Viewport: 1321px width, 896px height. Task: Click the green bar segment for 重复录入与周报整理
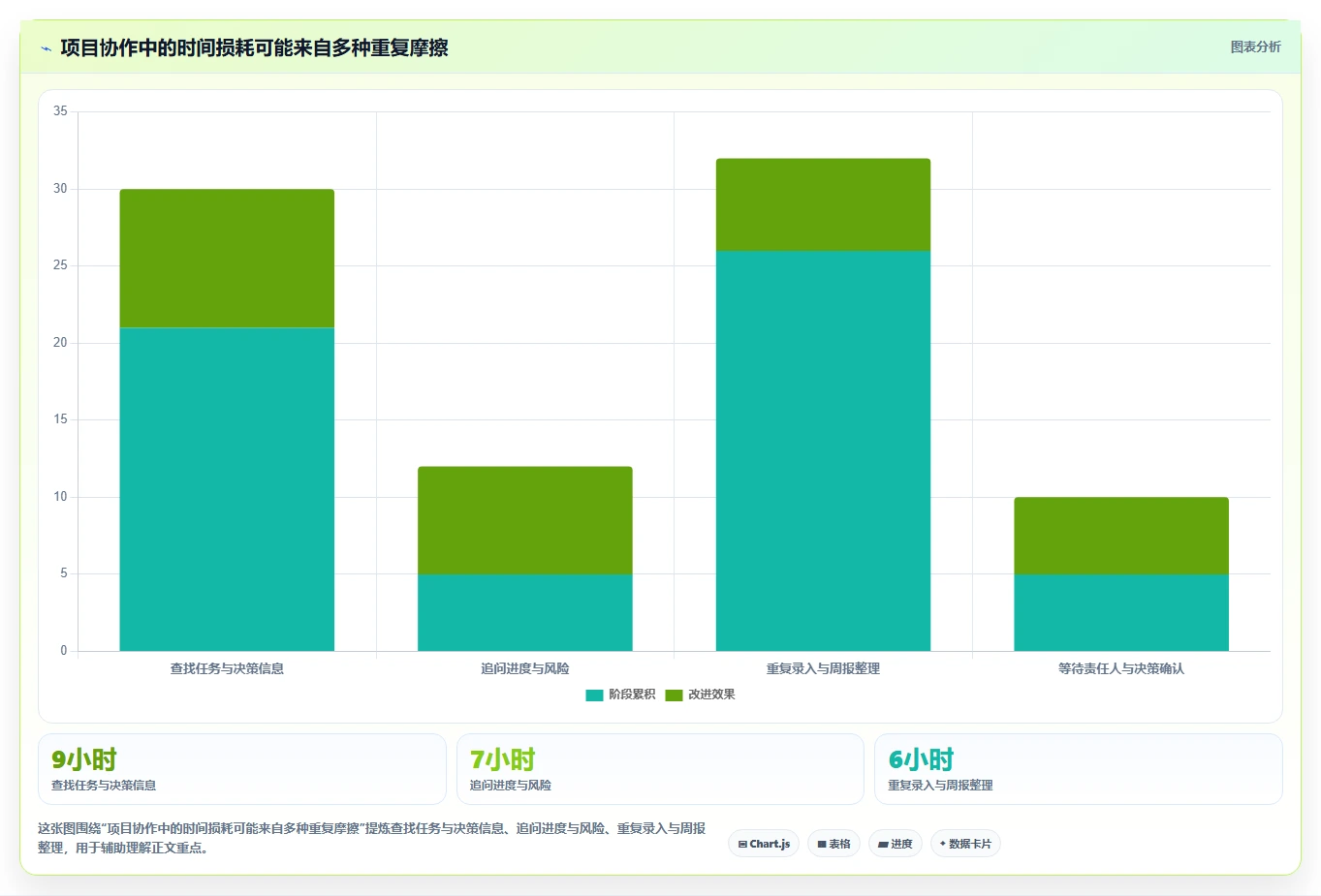tap(823, 204)
